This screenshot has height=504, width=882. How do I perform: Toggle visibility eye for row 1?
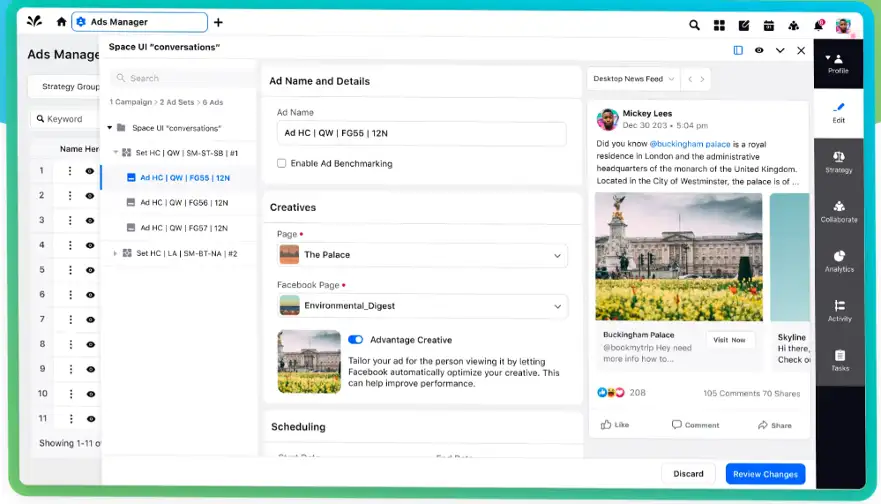tap(89, 171)
